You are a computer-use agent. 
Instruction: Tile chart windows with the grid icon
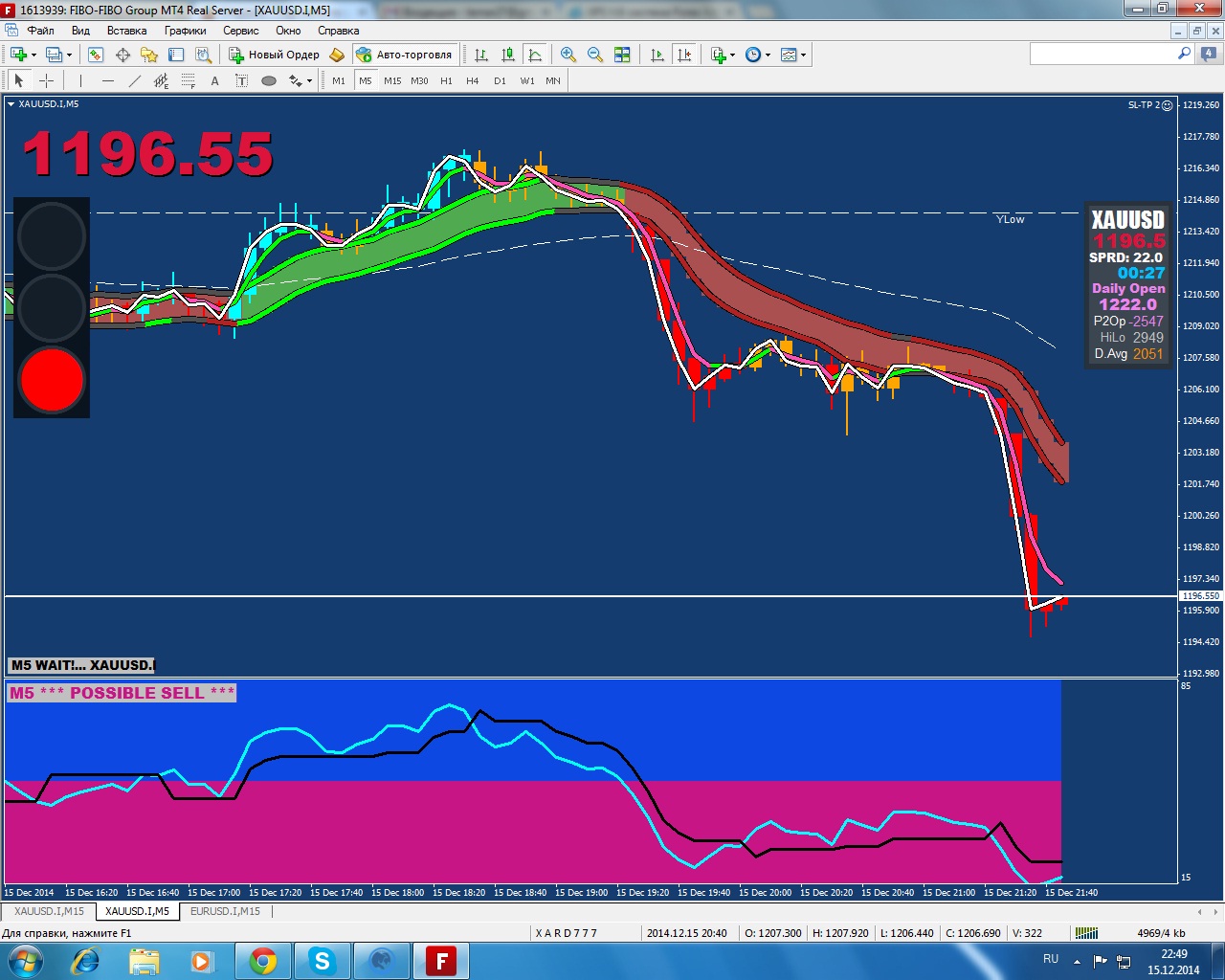click(622, 55)
